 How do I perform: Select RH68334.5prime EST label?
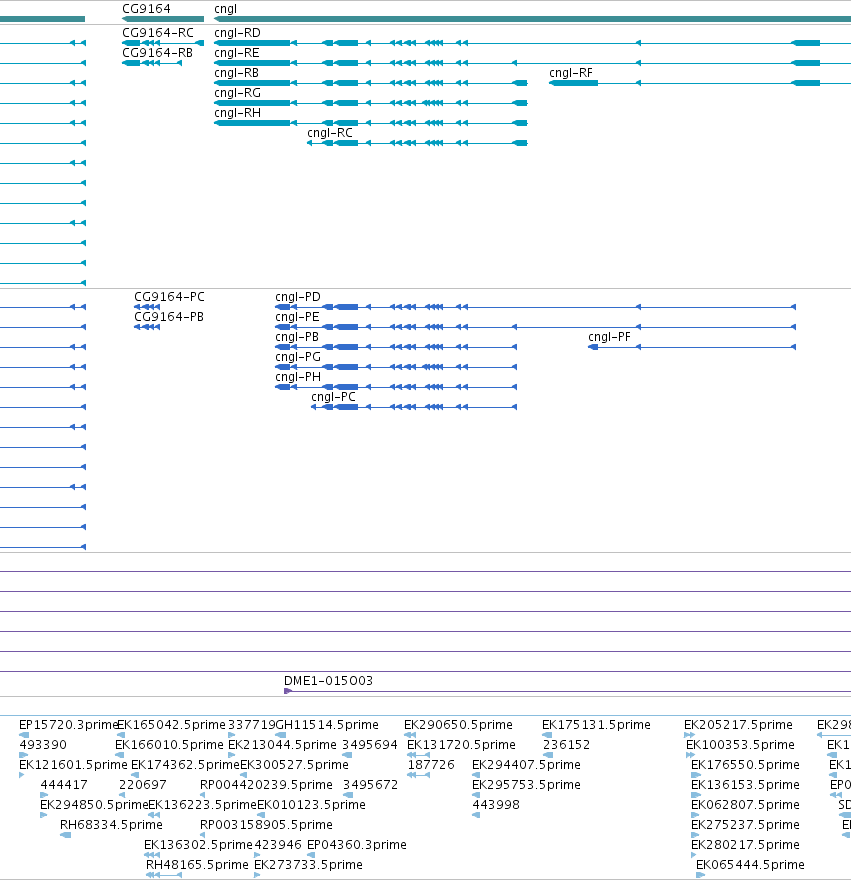click(x=111, y=825)
